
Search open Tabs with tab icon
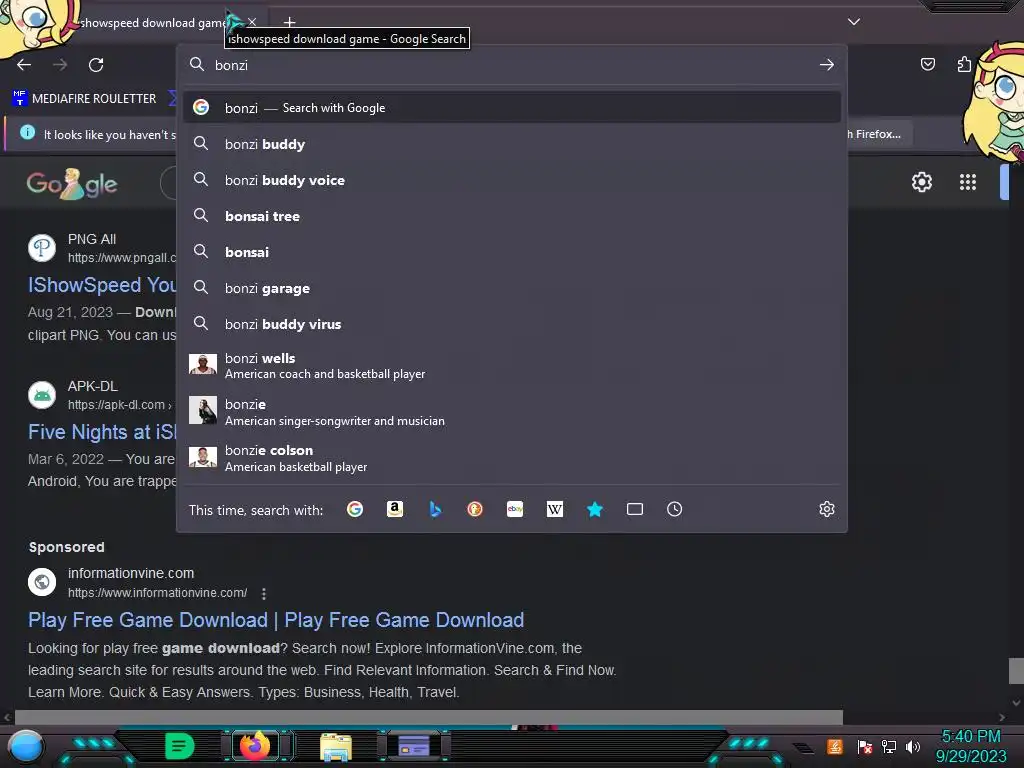click(x=635, y=509)
